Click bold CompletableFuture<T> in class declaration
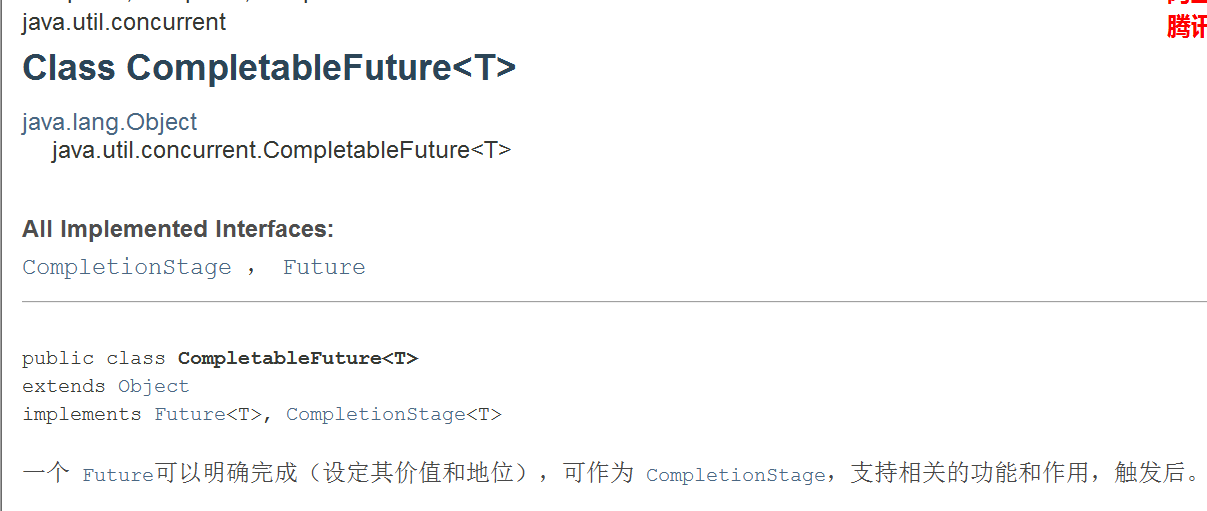This screenshot has width=1207, height=511. (298, 358)
